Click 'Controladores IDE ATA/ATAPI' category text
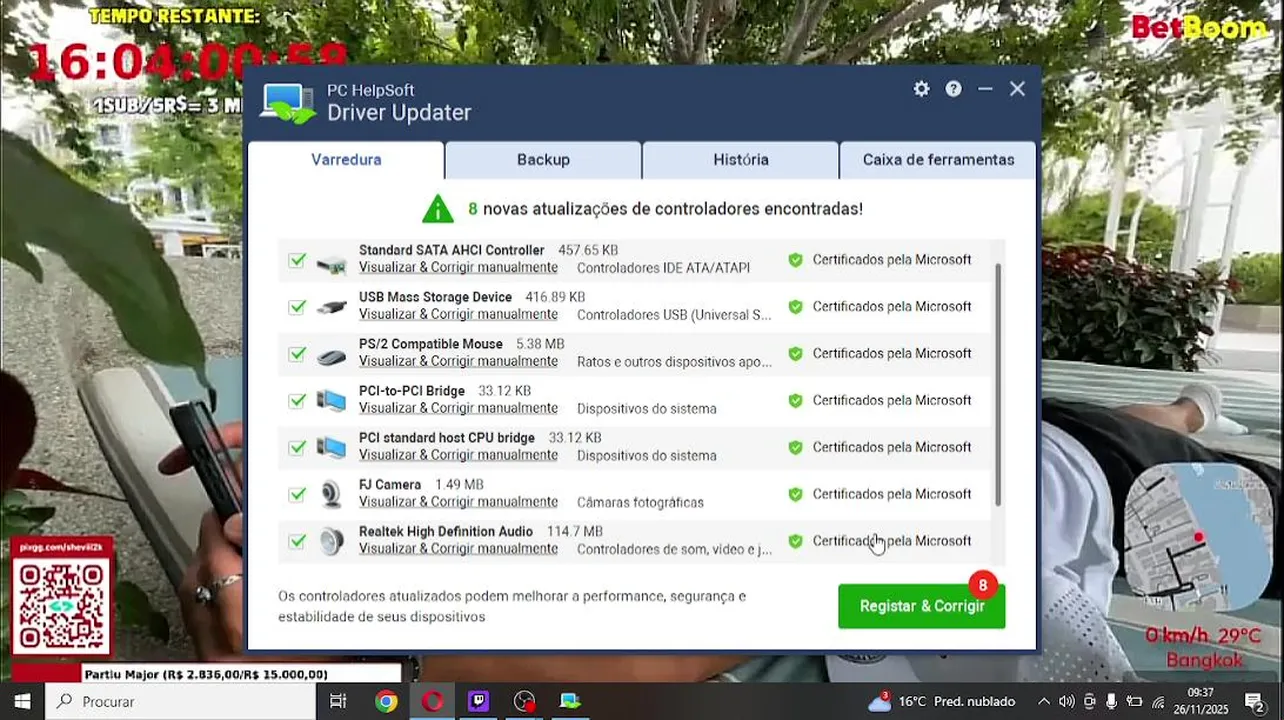1284x720 pixels. coord(663,268)
